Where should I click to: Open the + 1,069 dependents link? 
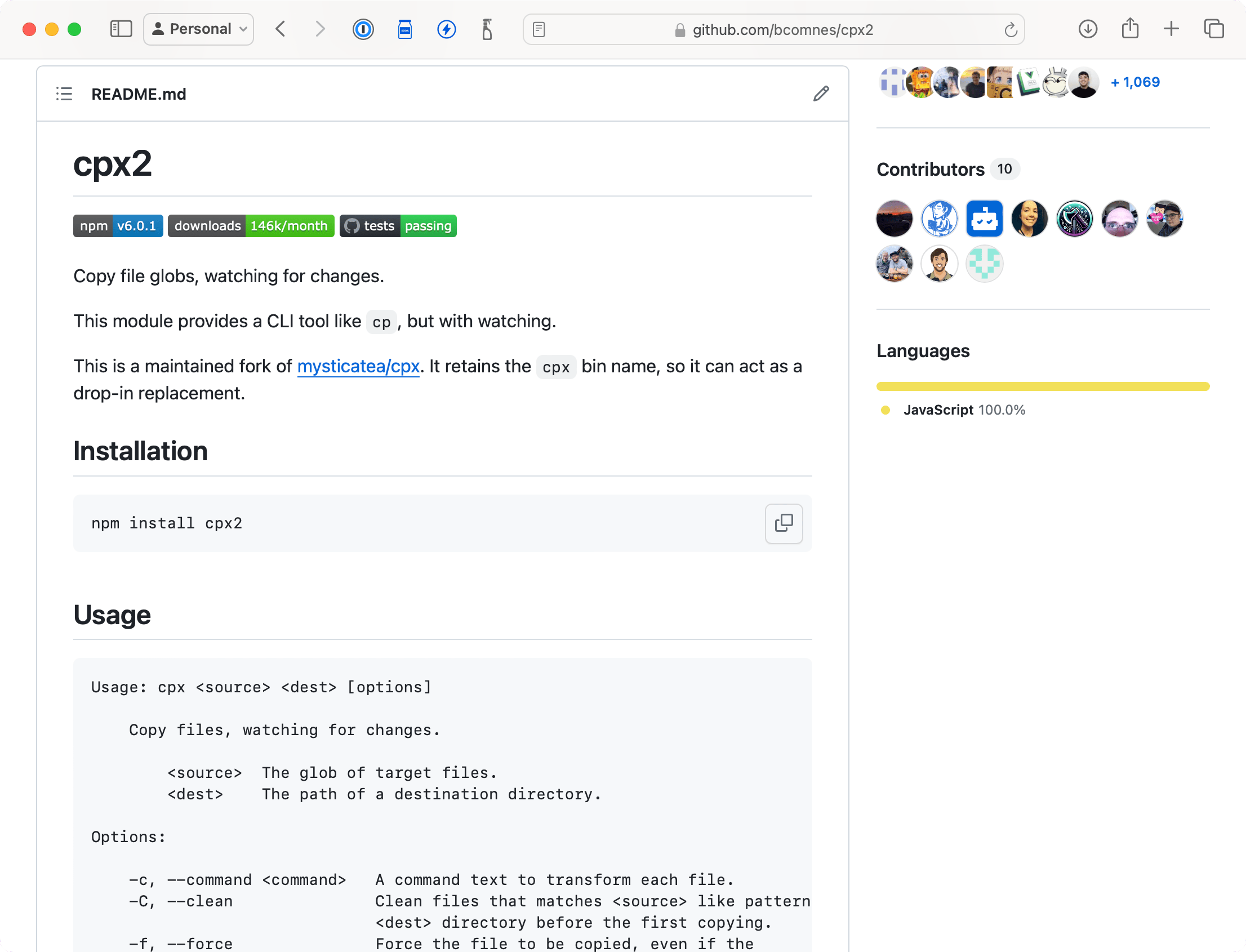click(1136, 82)
